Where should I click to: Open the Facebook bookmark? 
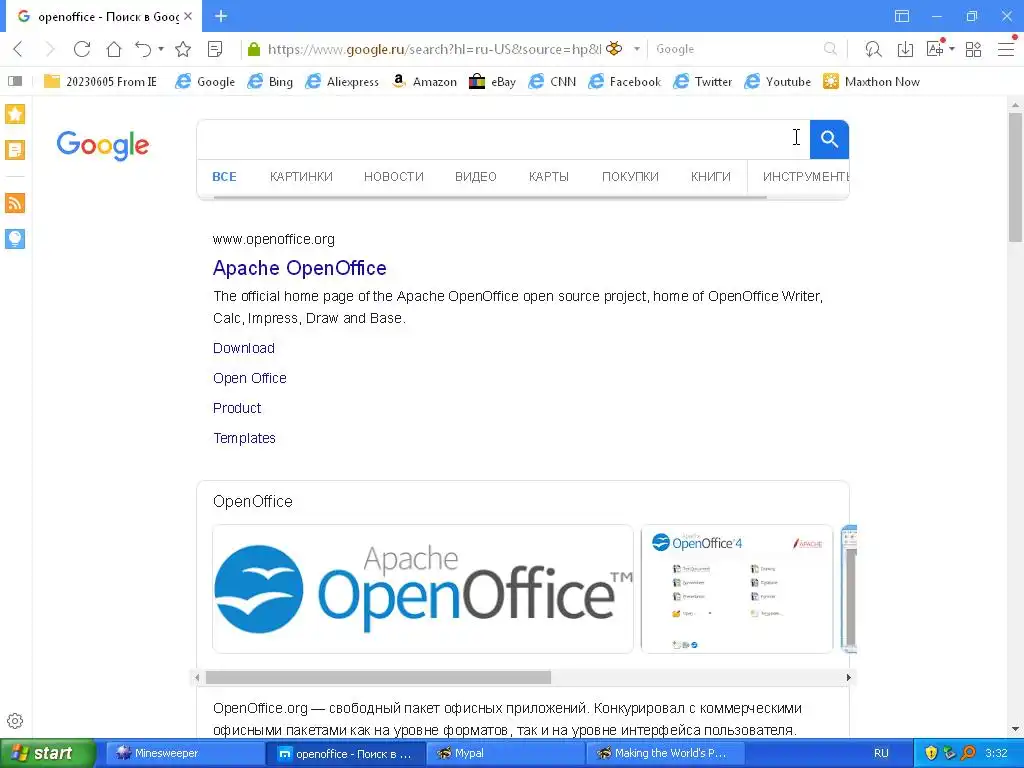click(624, 82)
